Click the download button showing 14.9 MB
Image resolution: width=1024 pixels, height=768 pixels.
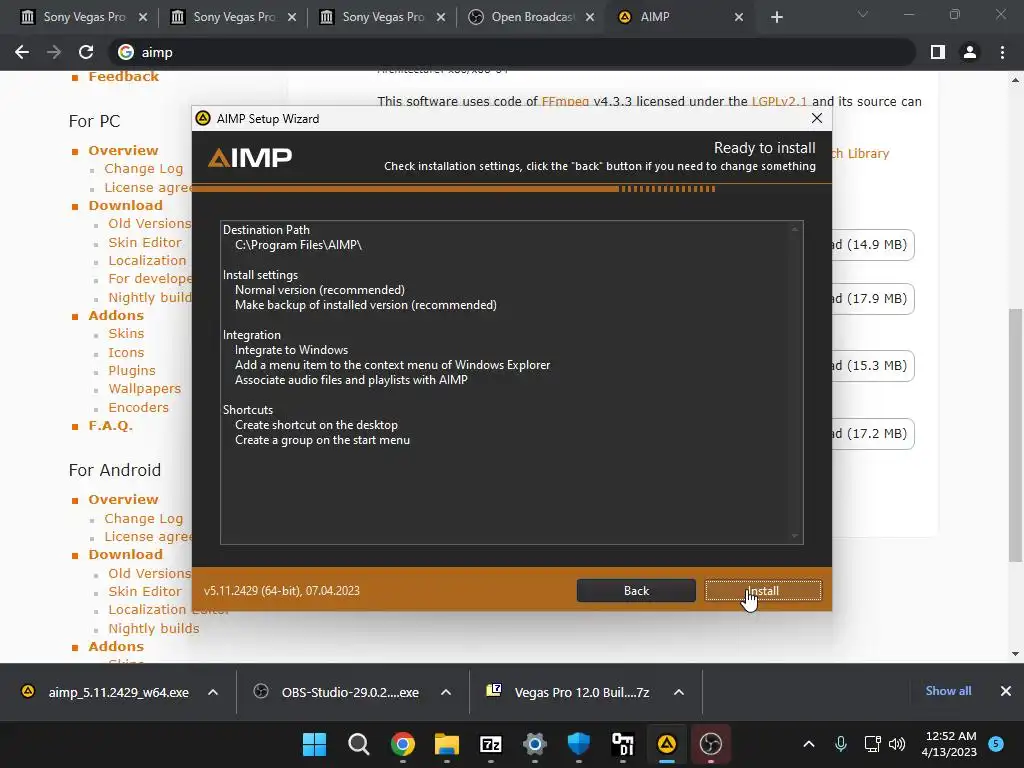click(x=873, y=245)
